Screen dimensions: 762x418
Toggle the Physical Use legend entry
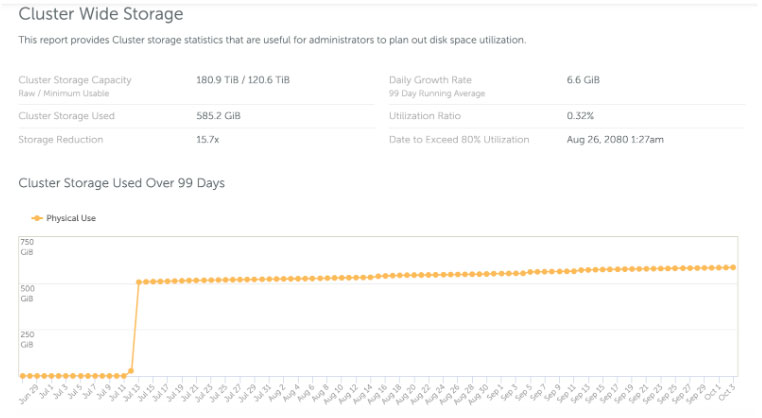coord(70,217)
